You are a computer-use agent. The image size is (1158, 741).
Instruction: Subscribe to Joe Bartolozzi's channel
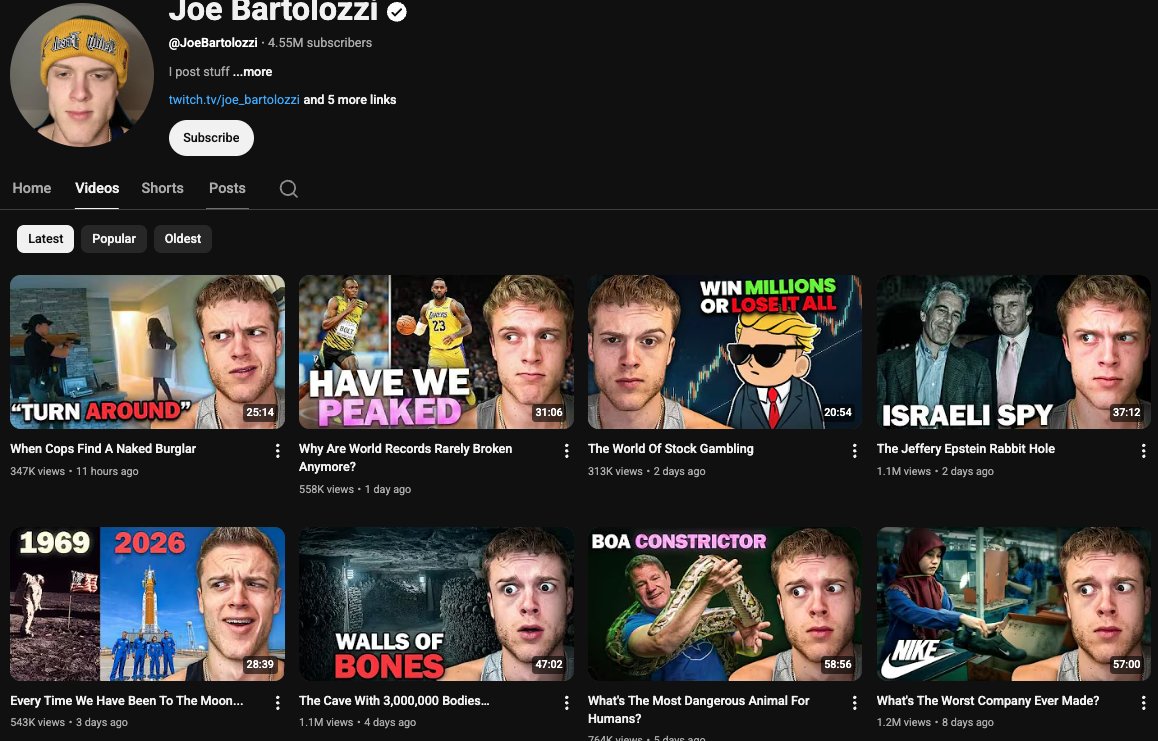[x=211, y=138]
